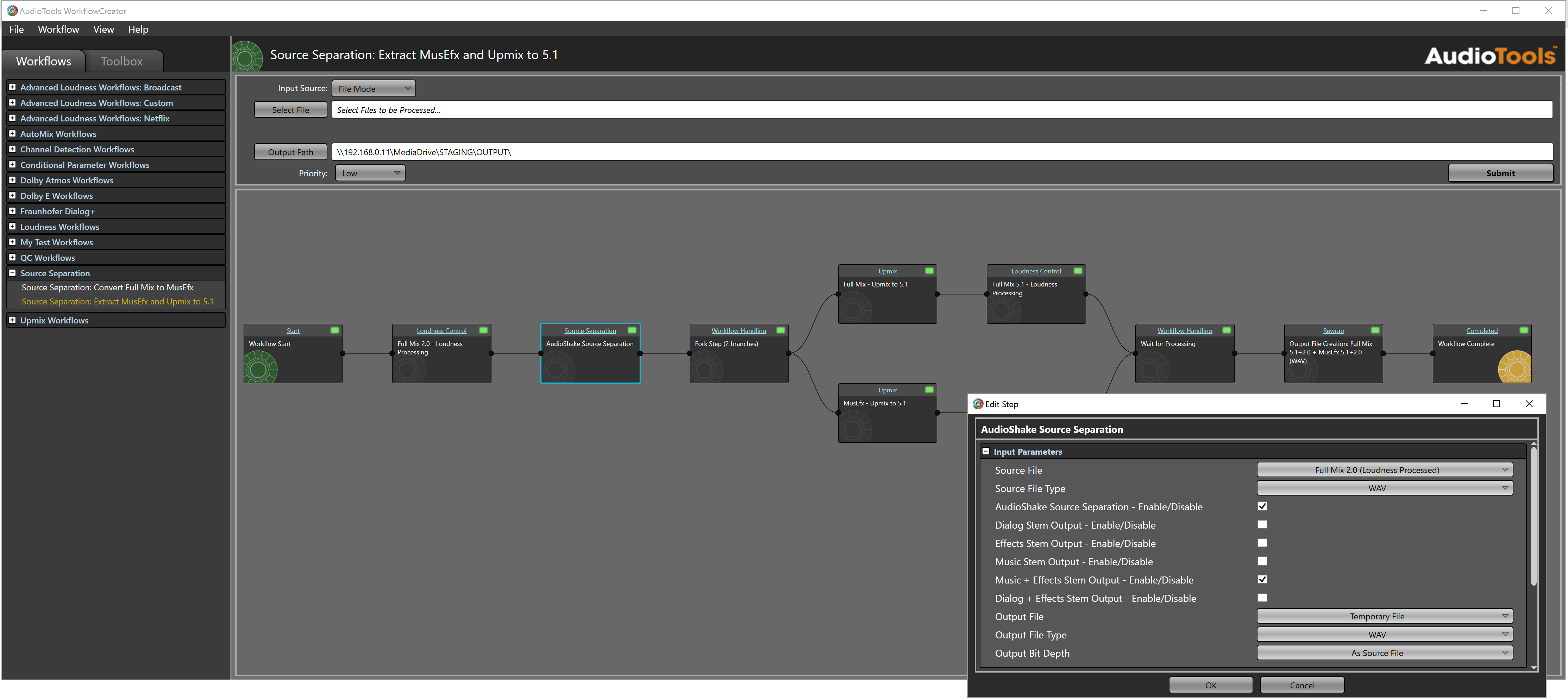Image resolution: width=1568 pixels, height=700 pixels.
Task: Click green status indicator on Source Separation node
Action: pyautogui.click(x=632, y=330)
